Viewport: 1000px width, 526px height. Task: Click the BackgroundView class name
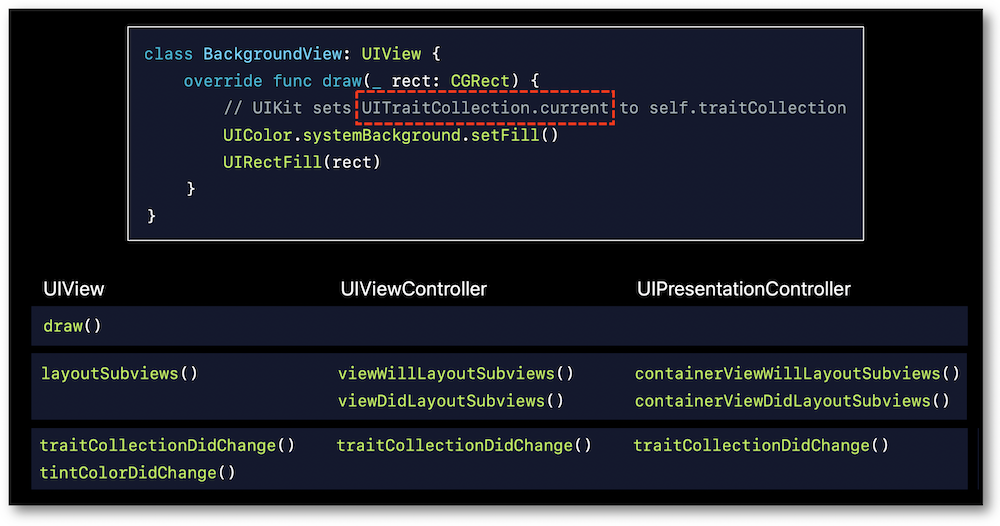pos(272,54)
